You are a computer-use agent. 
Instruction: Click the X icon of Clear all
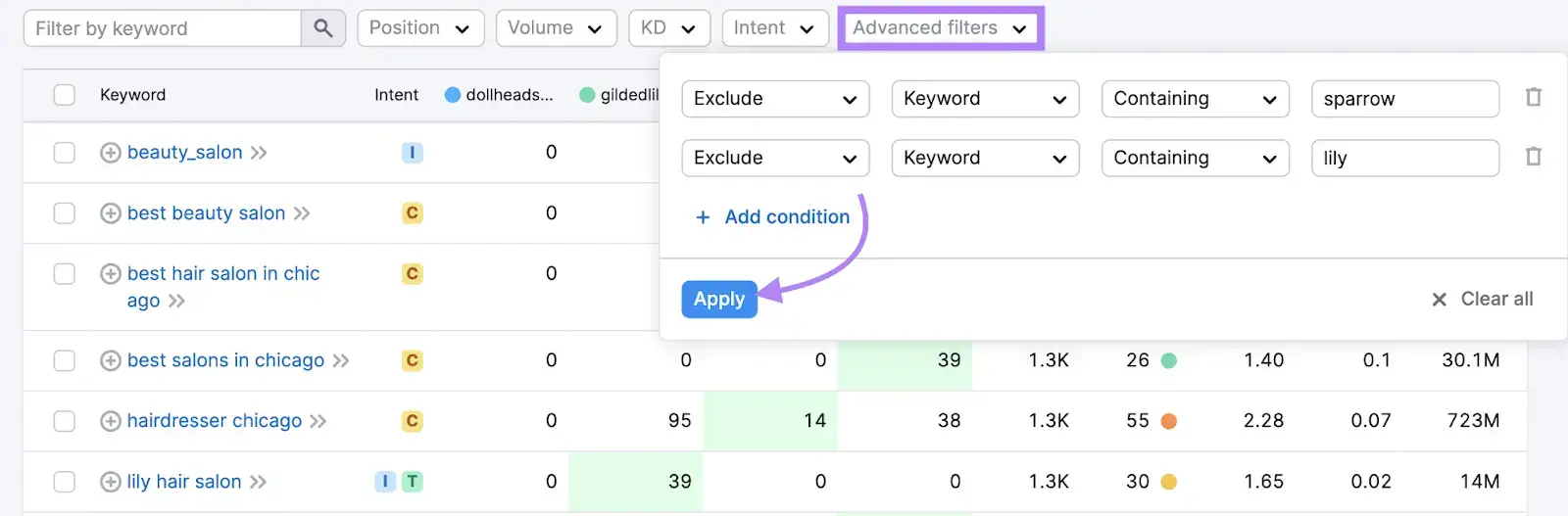(x=1439, y=300)
